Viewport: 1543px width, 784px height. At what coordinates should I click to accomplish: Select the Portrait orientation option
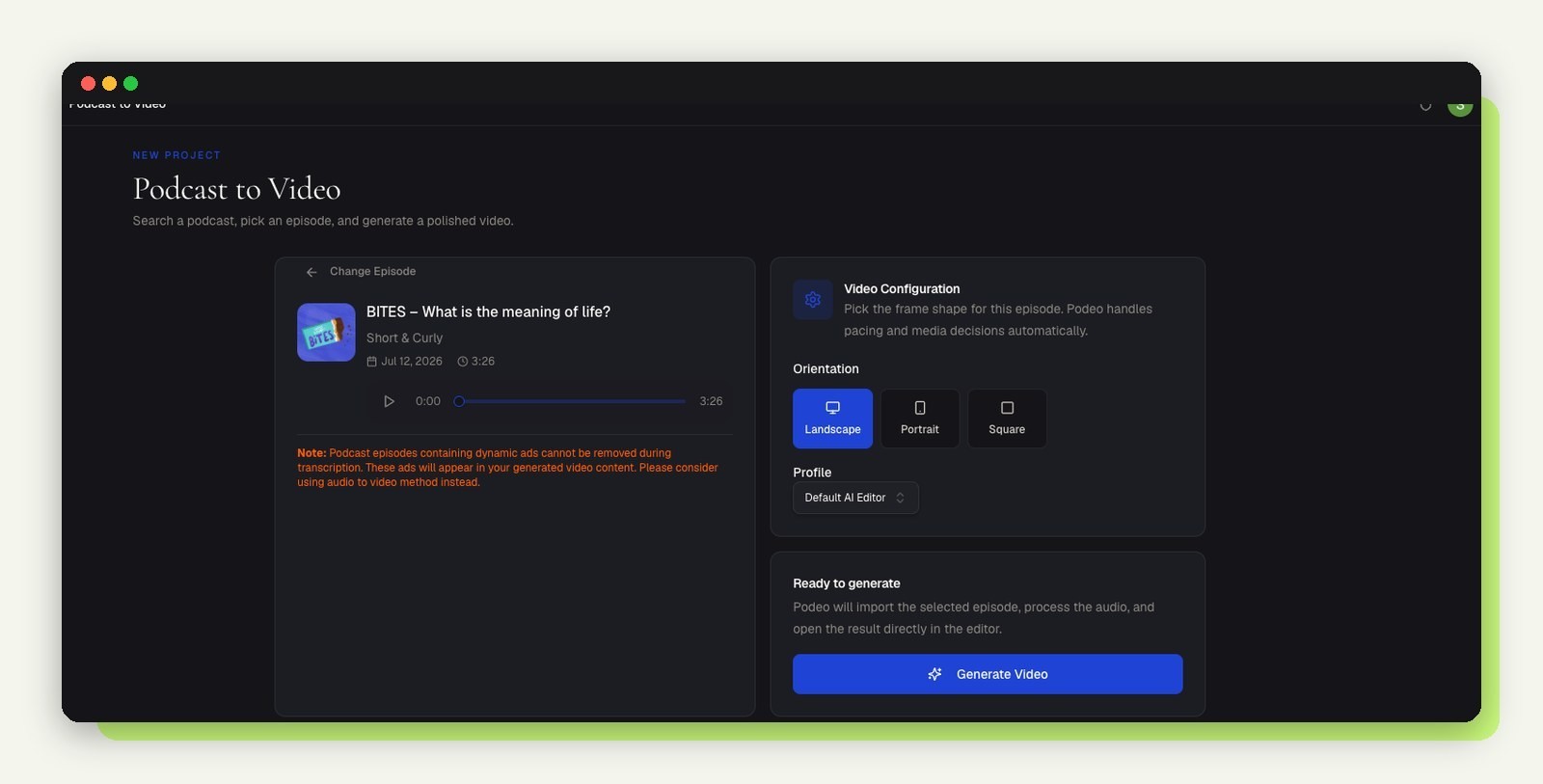click(x=920, y=419)
